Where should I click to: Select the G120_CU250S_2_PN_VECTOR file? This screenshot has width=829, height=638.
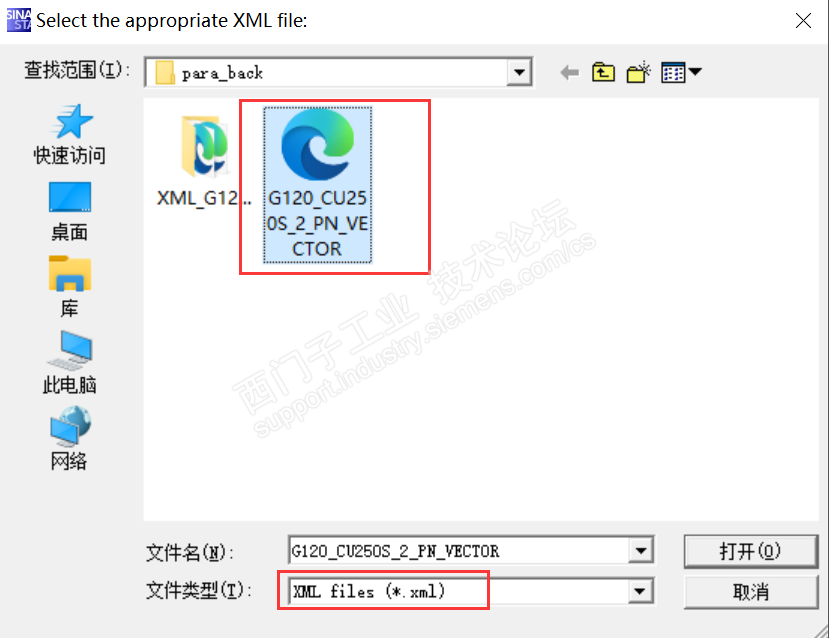(317, 184)
